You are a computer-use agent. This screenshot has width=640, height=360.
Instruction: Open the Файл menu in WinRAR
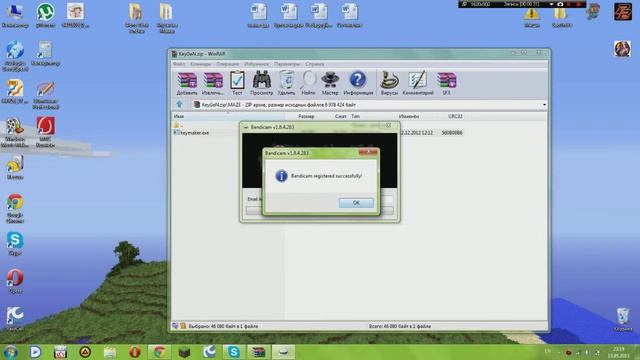(x=179, y=64)
